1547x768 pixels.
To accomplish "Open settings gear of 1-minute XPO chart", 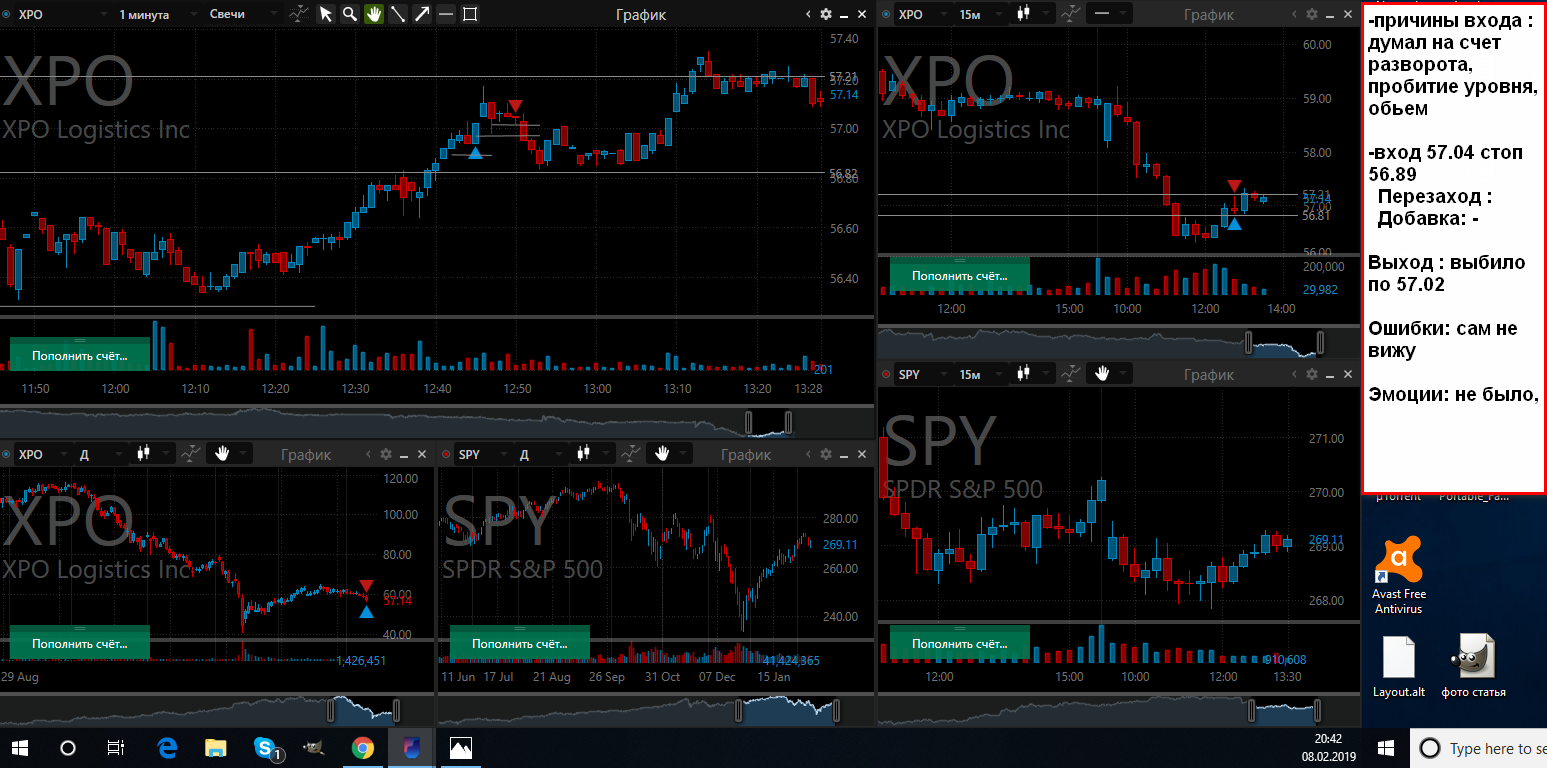I will (825, 14).
